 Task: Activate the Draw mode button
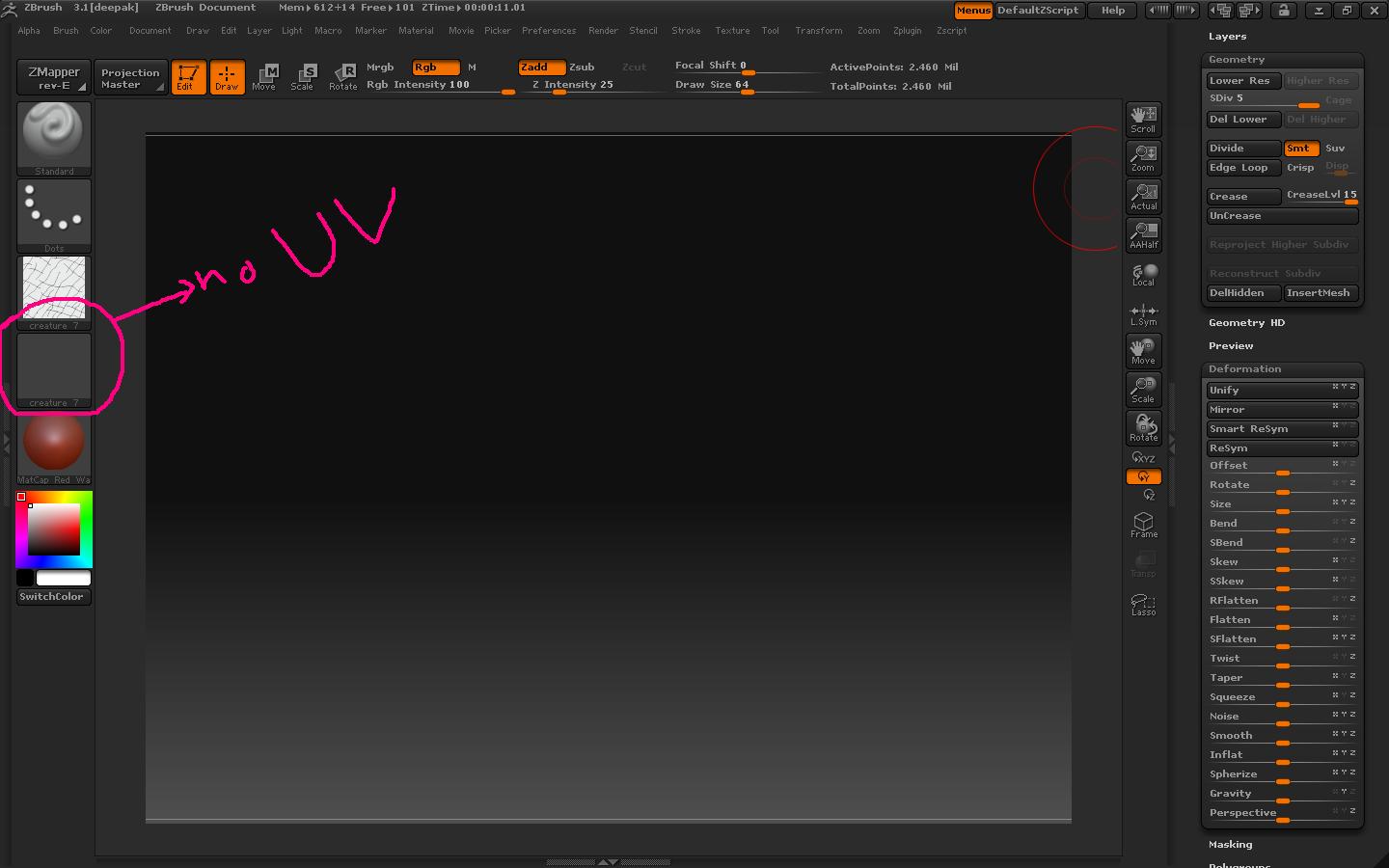coord(227,77)
